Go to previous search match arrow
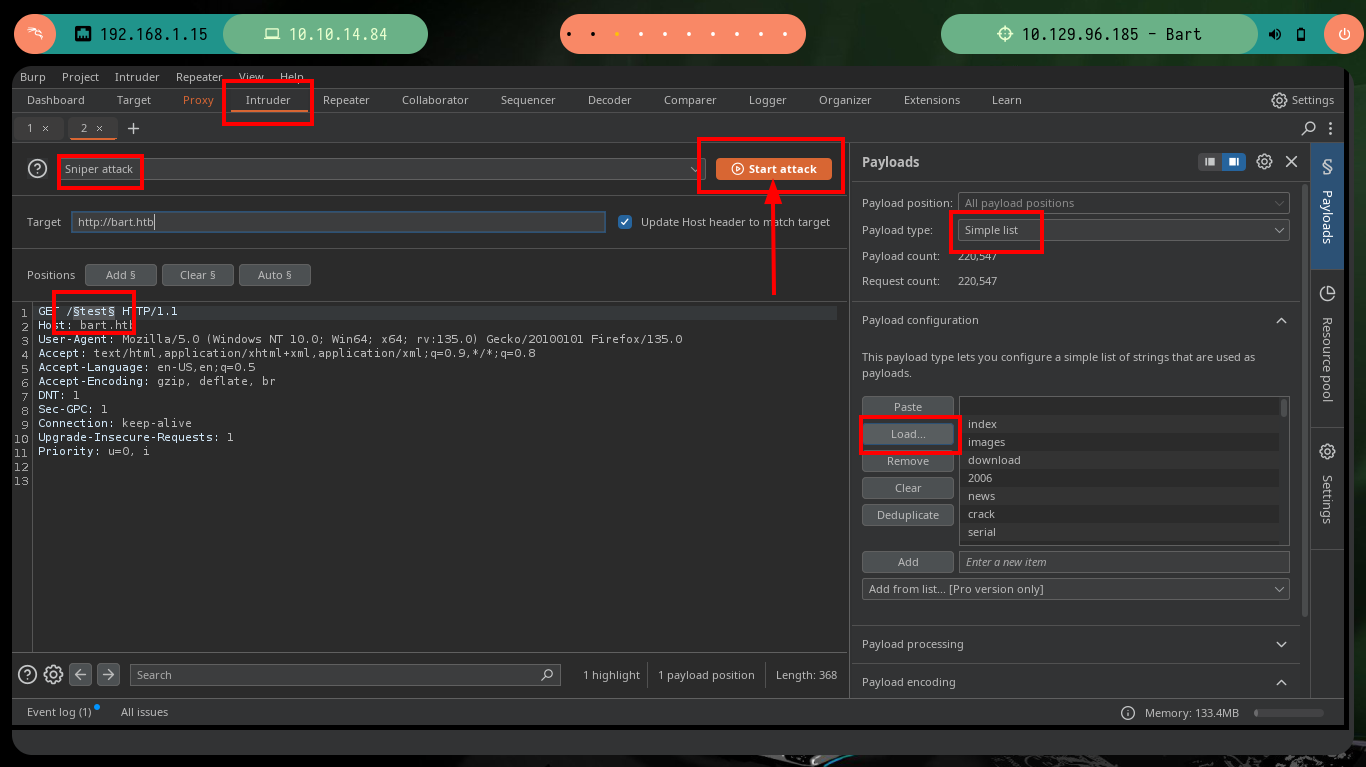This screenshot has height=767, width=1366. tap(81, 674)
